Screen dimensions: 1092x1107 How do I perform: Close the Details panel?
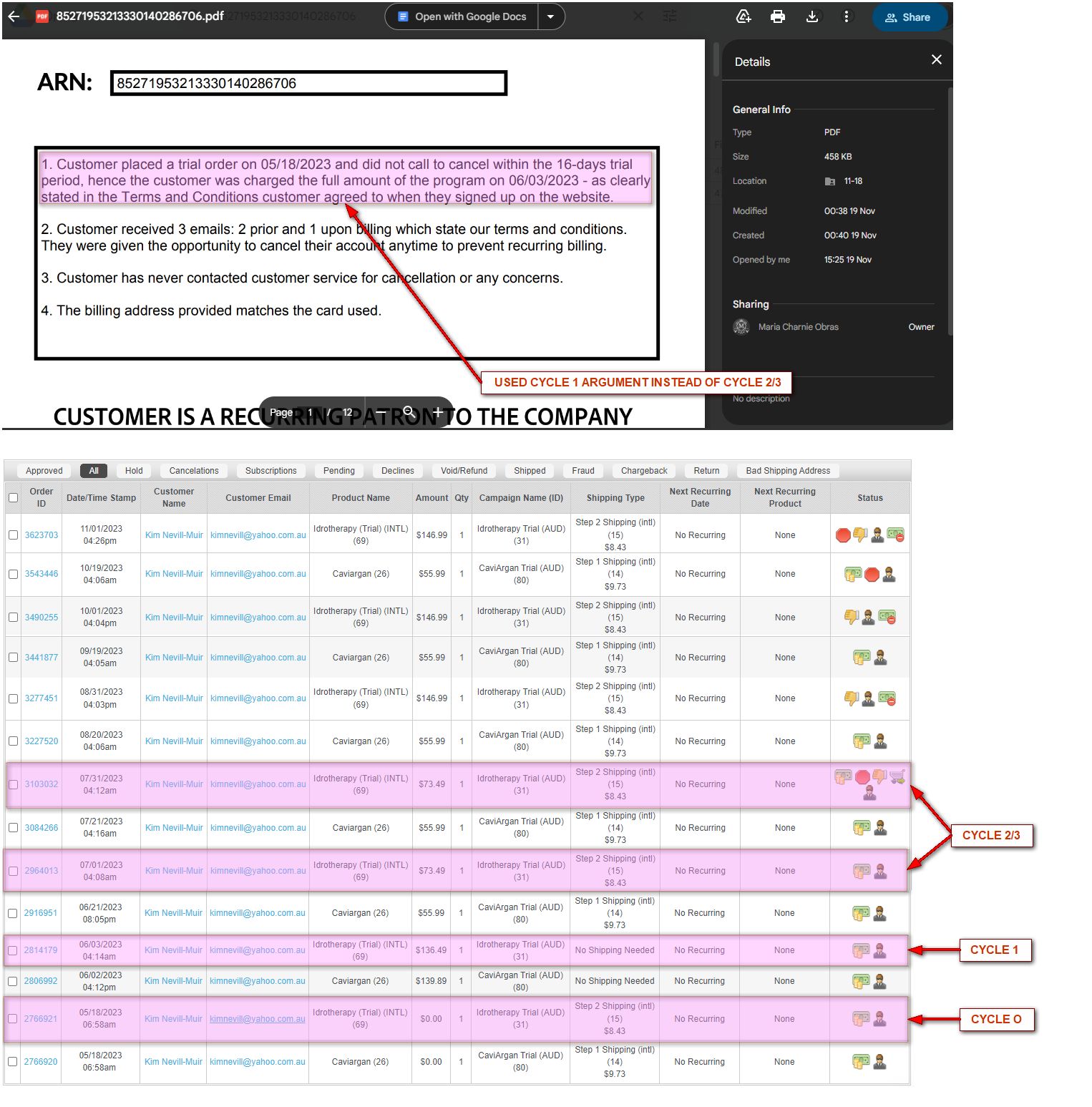pyautogui.click(x=937, y=60)
